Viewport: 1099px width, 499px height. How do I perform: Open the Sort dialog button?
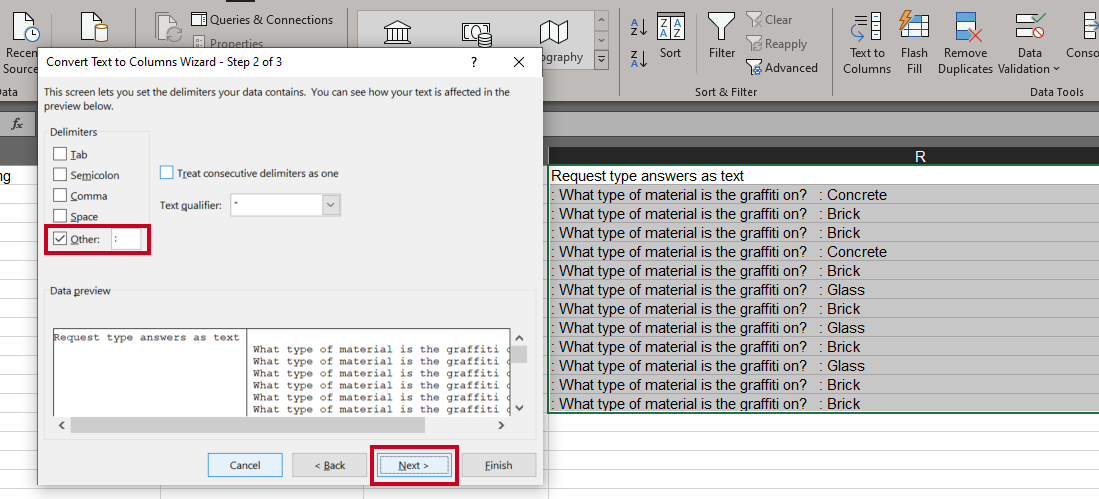(x=670, y=35)
